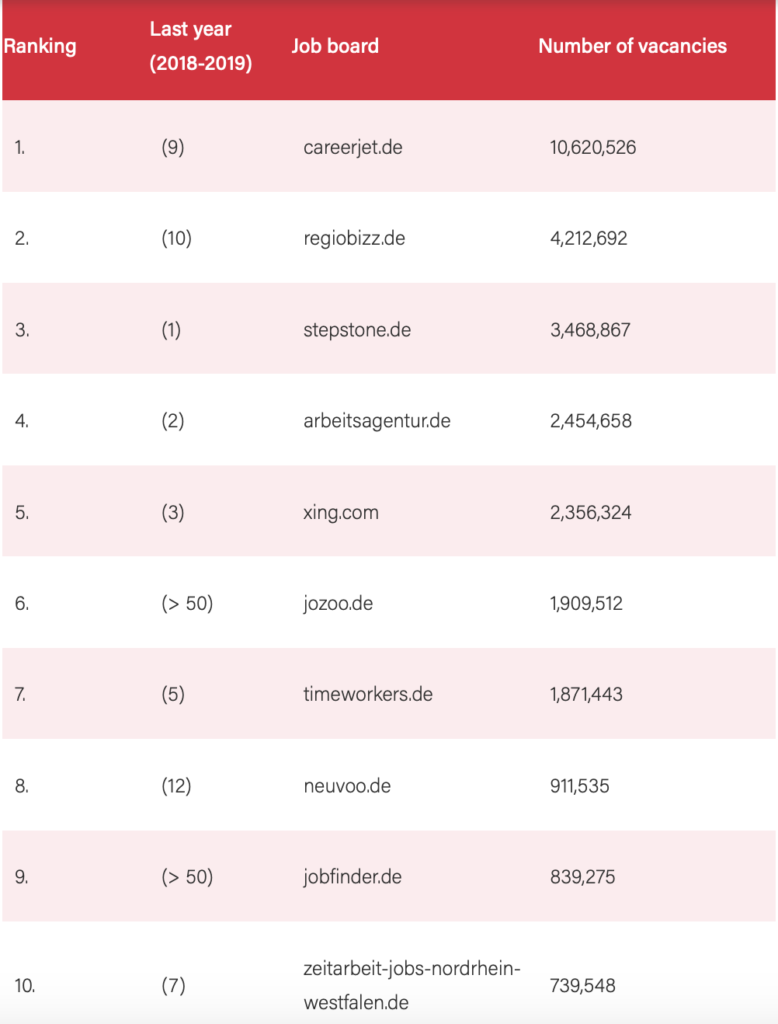Select jozoo.de in row six
778x1024 pixels.
pyautogui.click(x=338, y=604)
